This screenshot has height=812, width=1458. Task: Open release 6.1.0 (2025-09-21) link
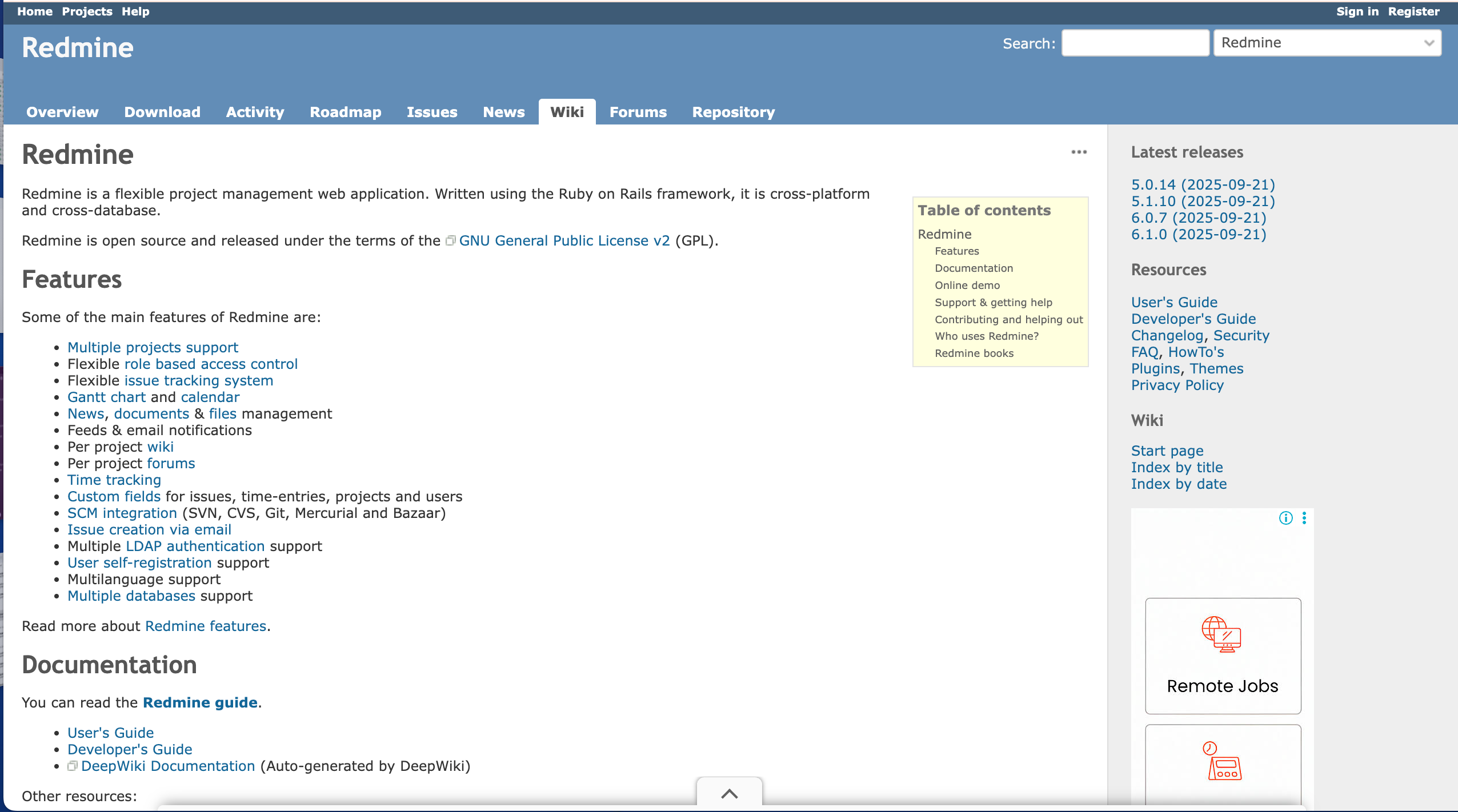(1198, 234)
